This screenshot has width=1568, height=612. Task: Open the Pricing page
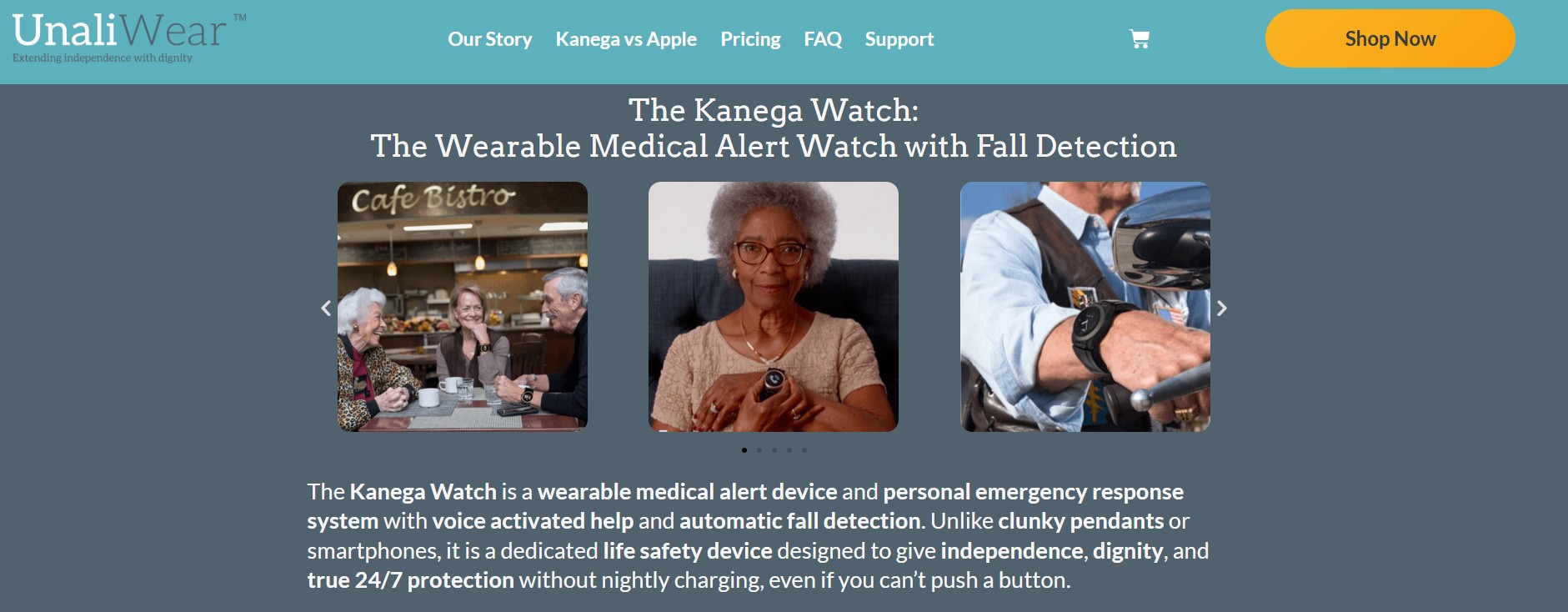[x=750, y=39]
